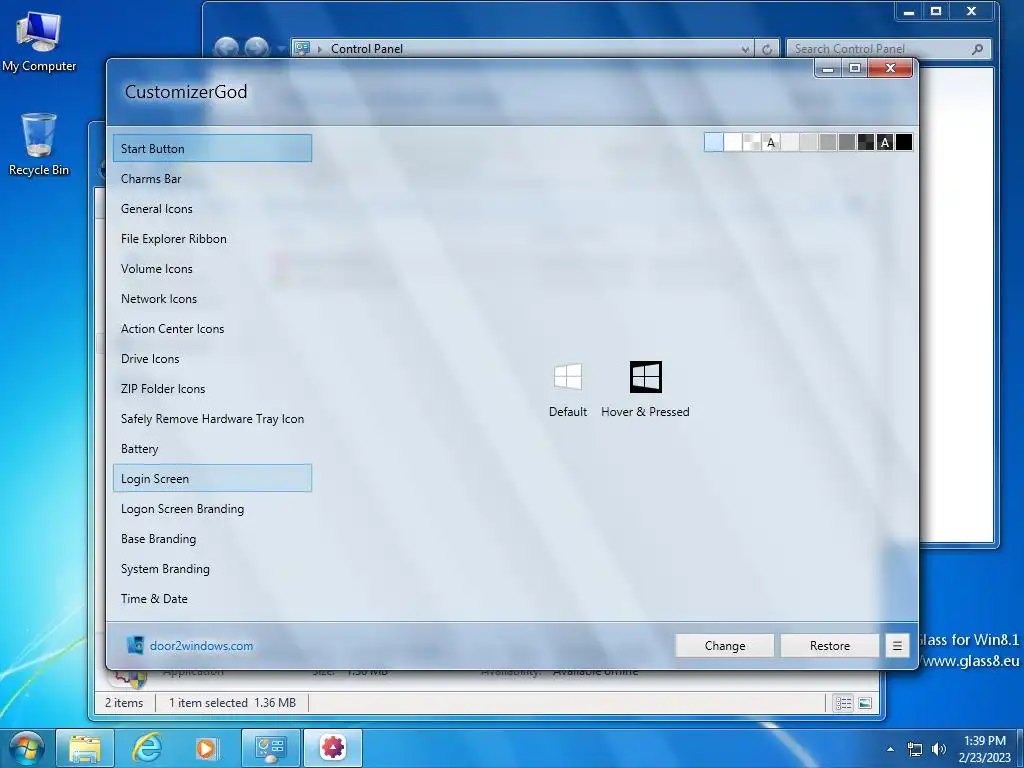Click Control Panel breadcrumb in address bar
Image resolution: width=1024 pixels, height=768 pixels.
pos(366,48)
